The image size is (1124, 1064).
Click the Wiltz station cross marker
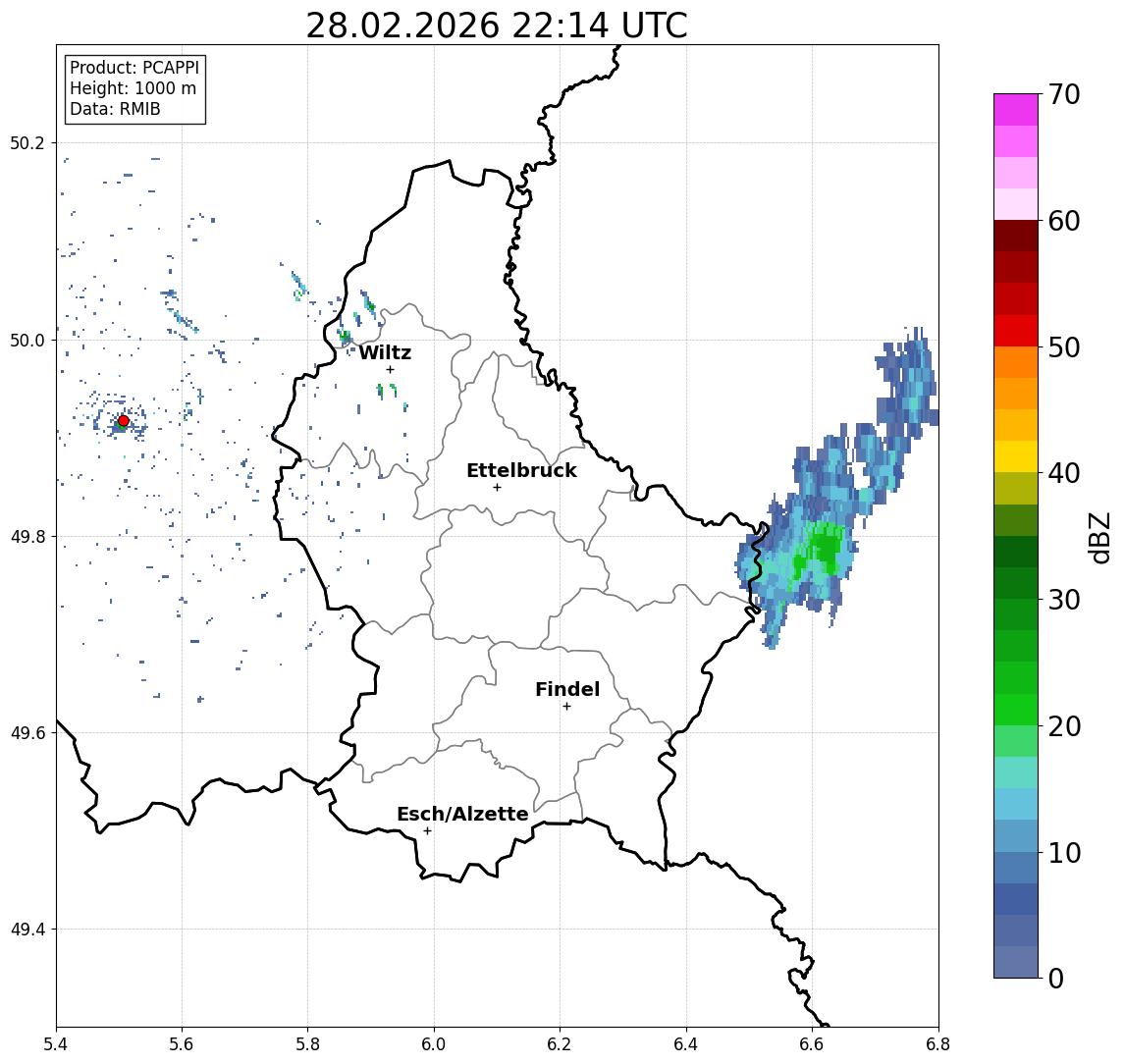390,370
